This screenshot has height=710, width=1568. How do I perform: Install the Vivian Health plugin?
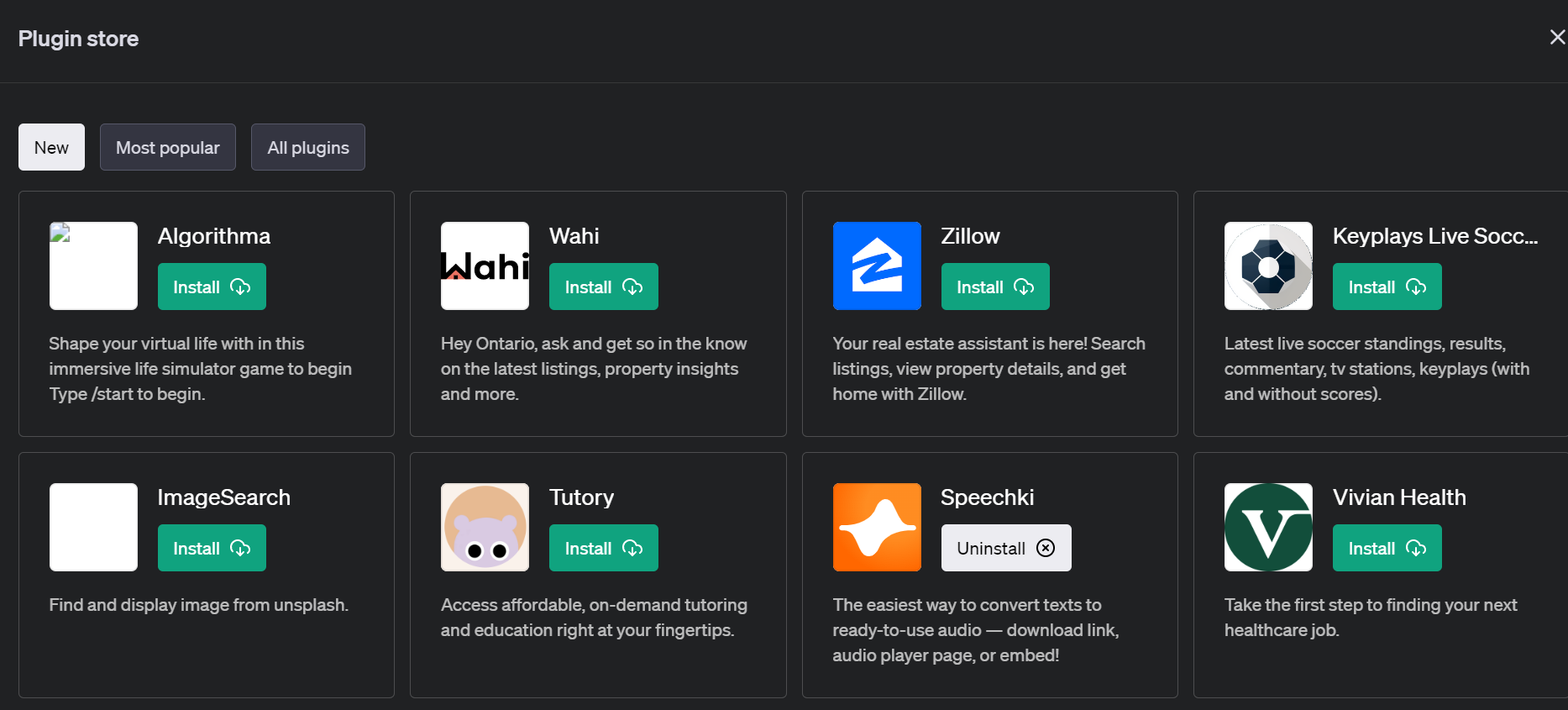(1387, 548)
